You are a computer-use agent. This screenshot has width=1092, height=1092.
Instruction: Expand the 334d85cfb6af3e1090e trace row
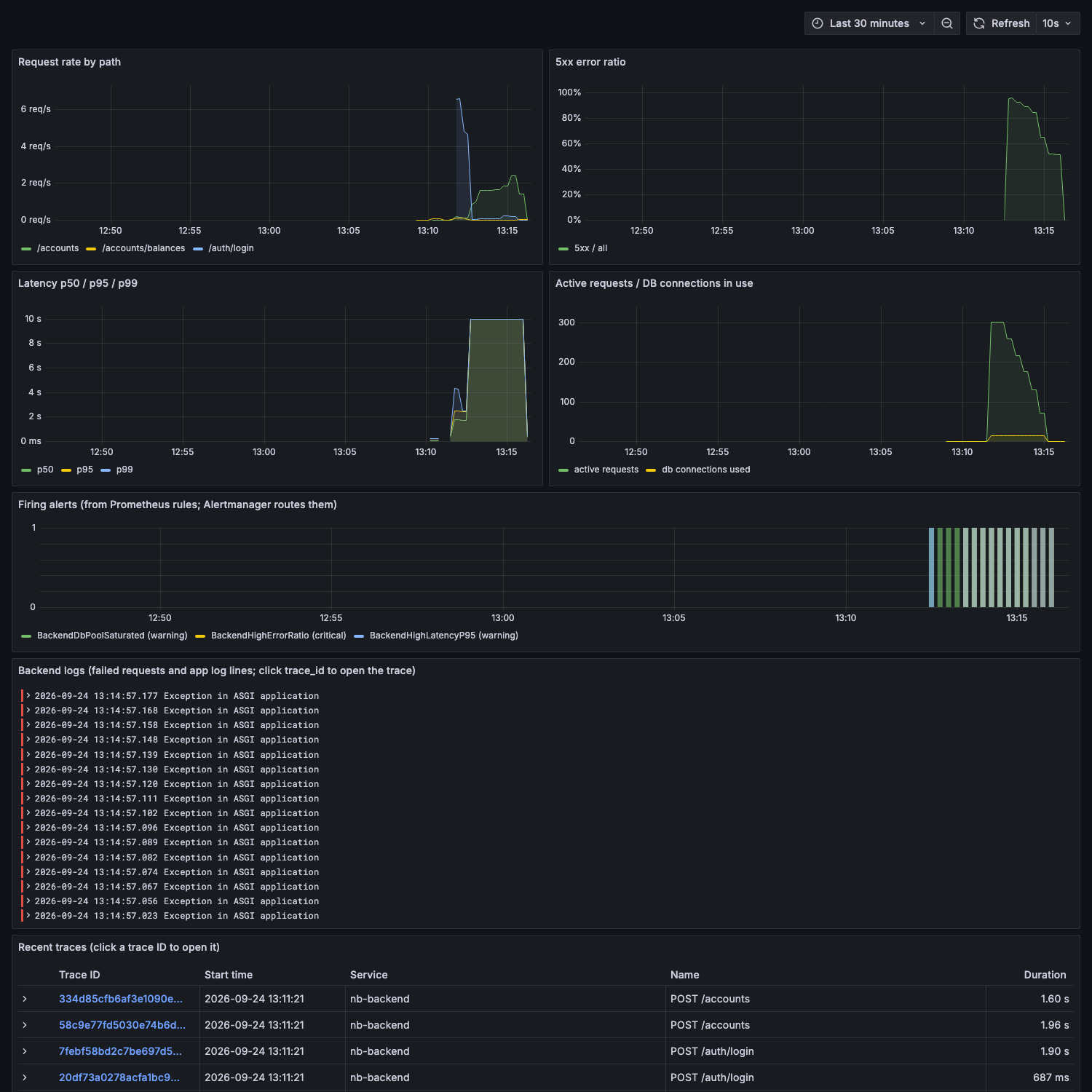(25, 999)
